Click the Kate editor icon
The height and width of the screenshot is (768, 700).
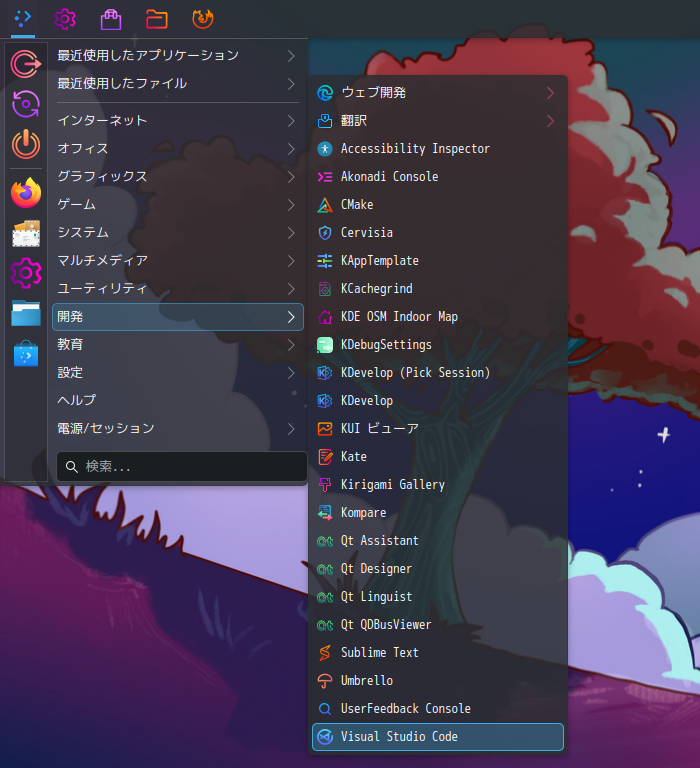(325, 457)
